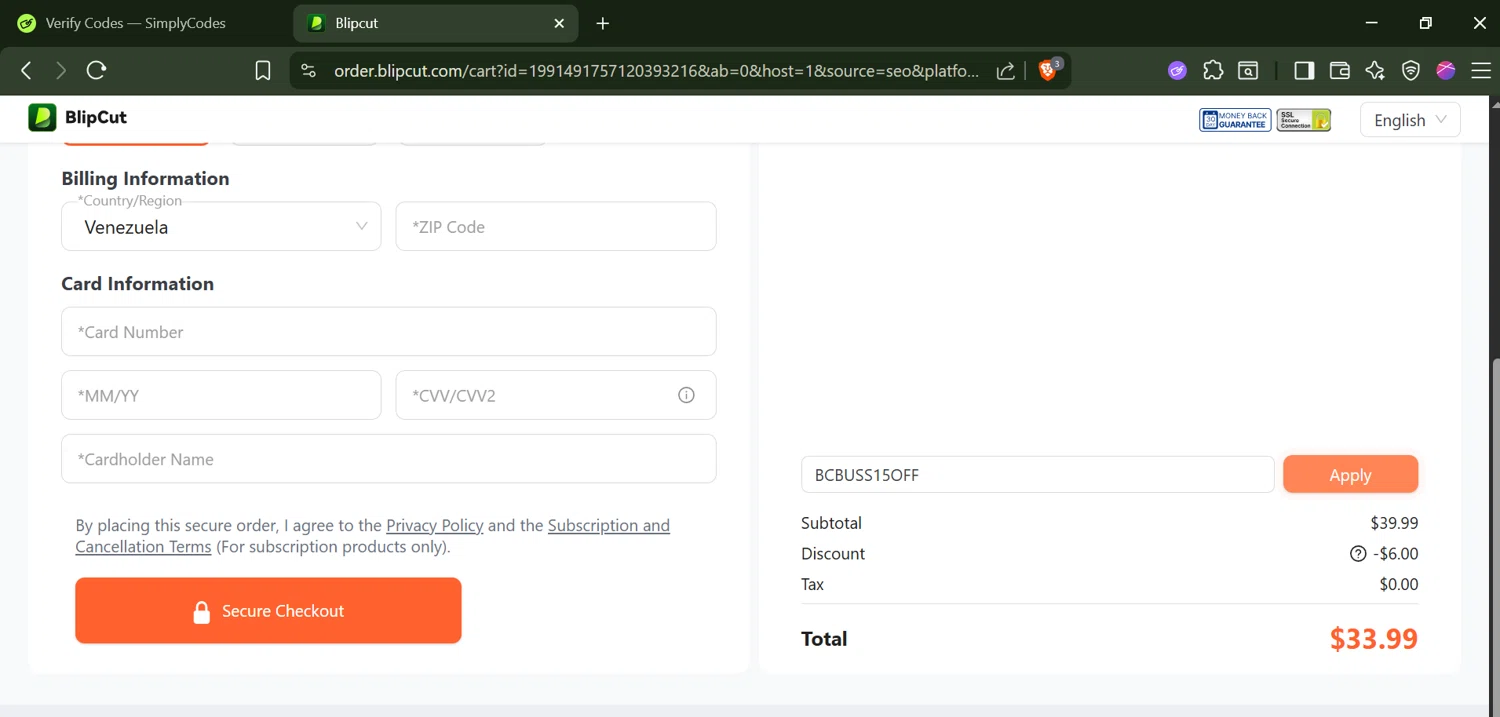Image resolution: width=1500 pixels, height=717 pixels.
Task: Toggle the browser sidebar panel
Action: click(x=1304, y=70)
